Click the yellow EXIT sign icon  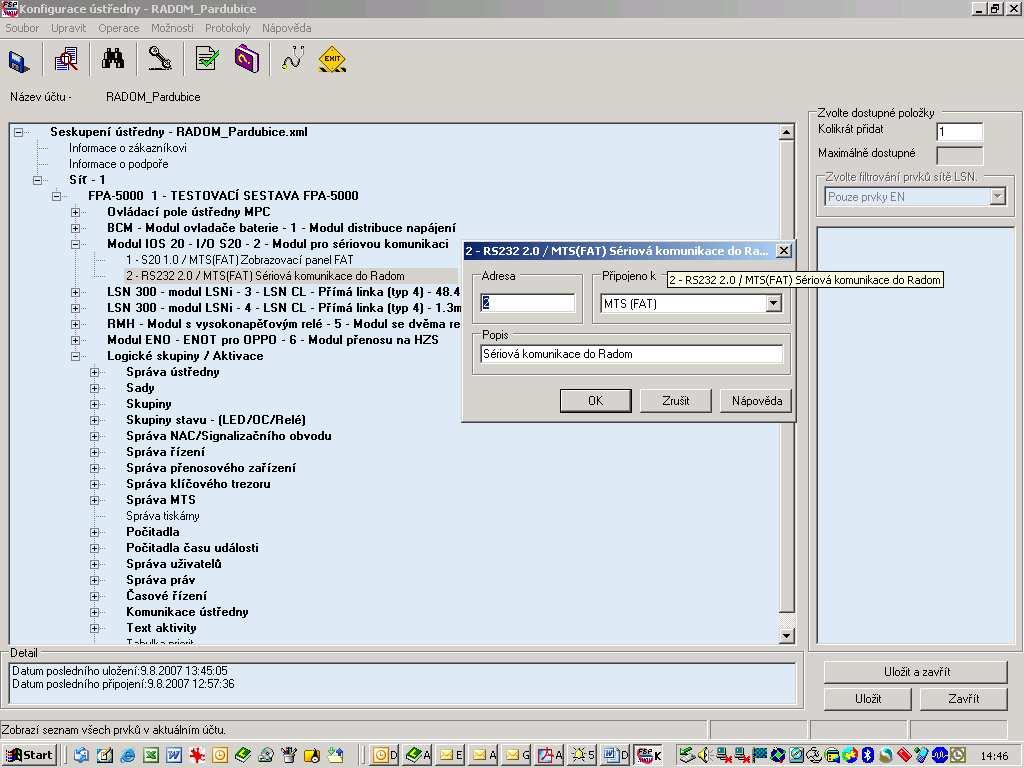point(332,59)
